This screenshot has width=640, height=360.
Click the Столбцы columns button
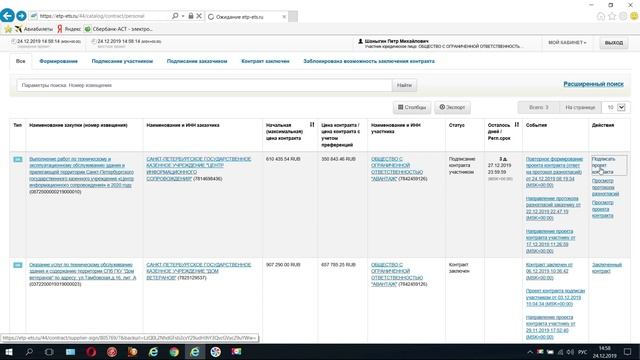(x=412, y=107)
